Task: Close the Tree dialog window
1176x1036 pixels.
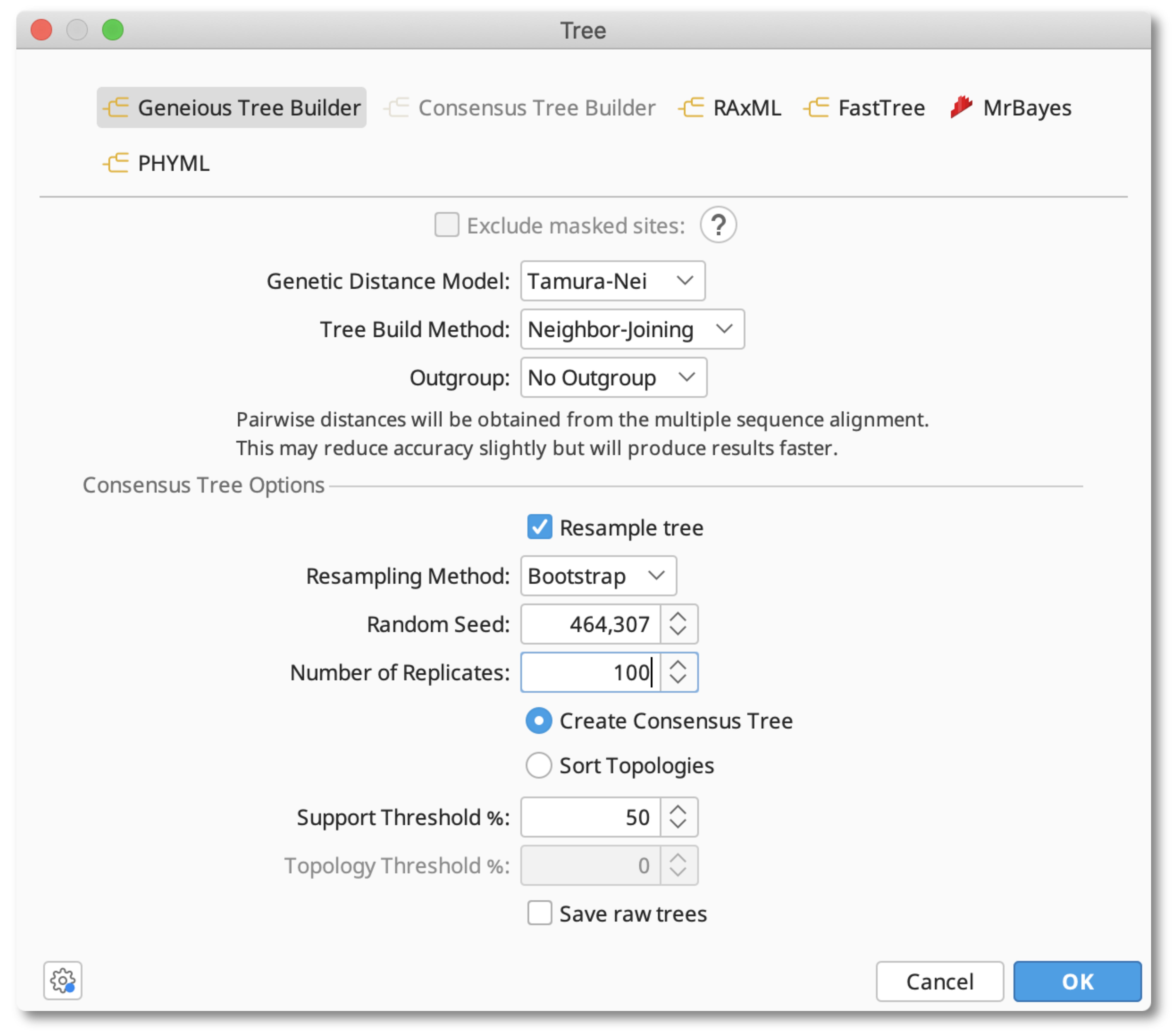Action: (x=41, y=30)
